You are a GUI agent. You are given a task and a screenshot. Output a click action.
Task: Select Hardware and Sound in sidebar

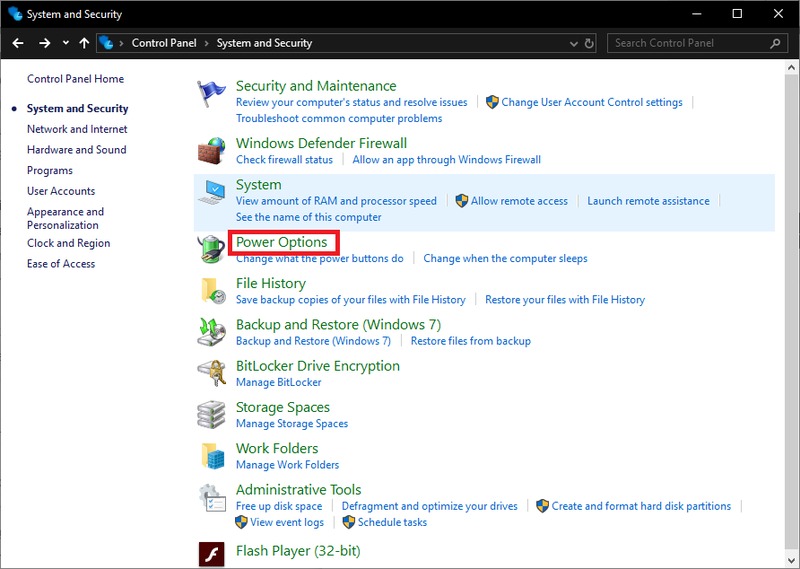point(76,150)
